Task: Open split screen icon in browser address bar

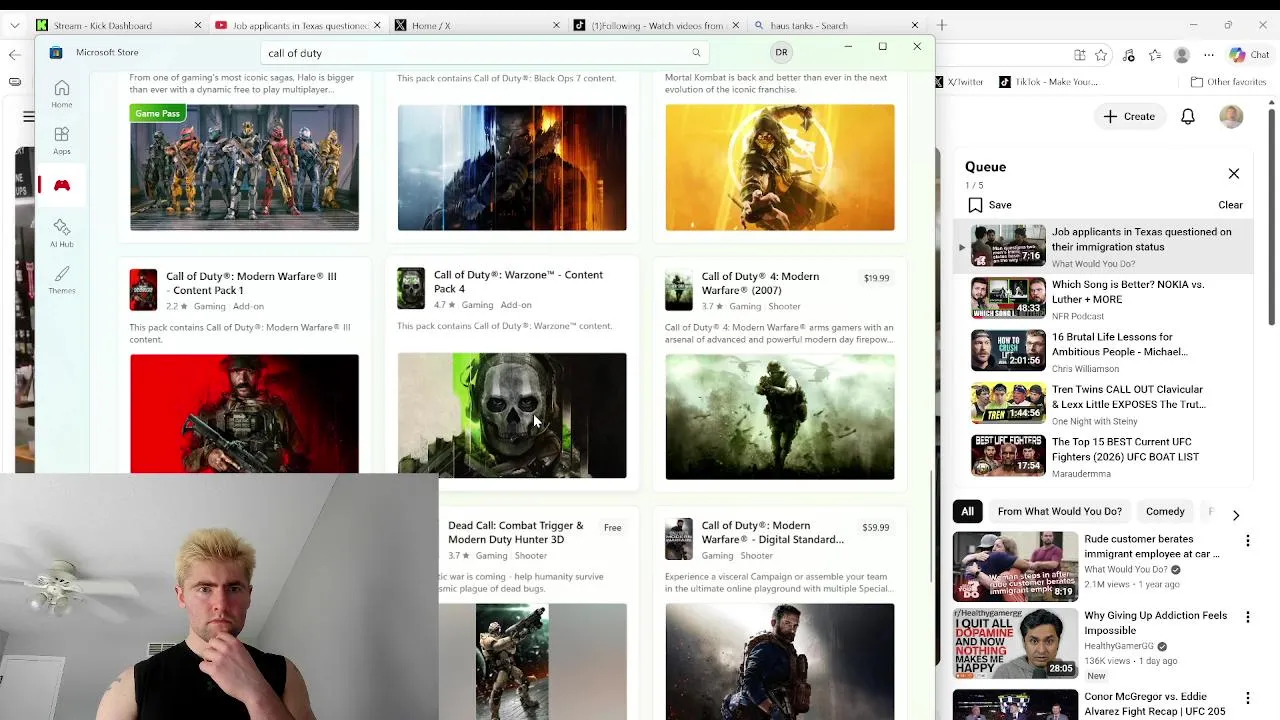Action: 1079,55
